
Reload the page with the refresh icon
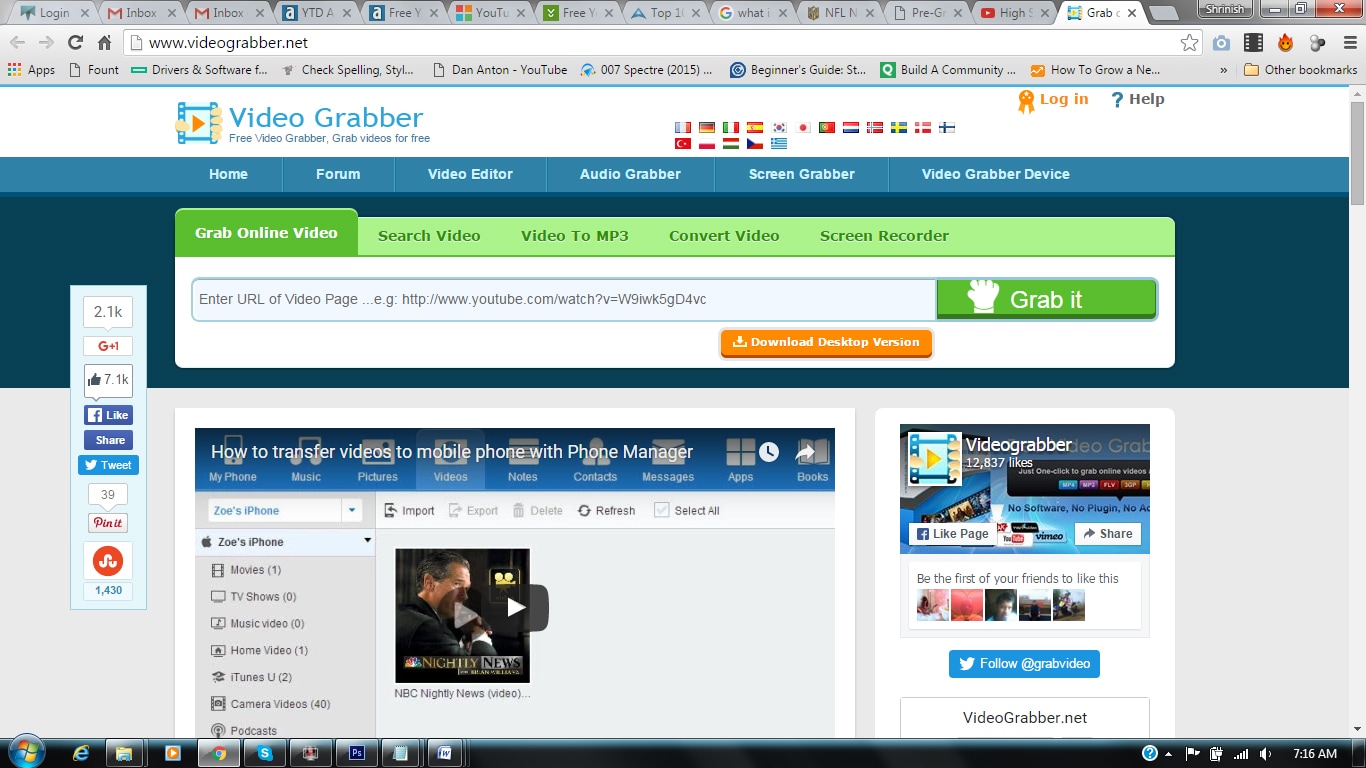coord(75,43)
